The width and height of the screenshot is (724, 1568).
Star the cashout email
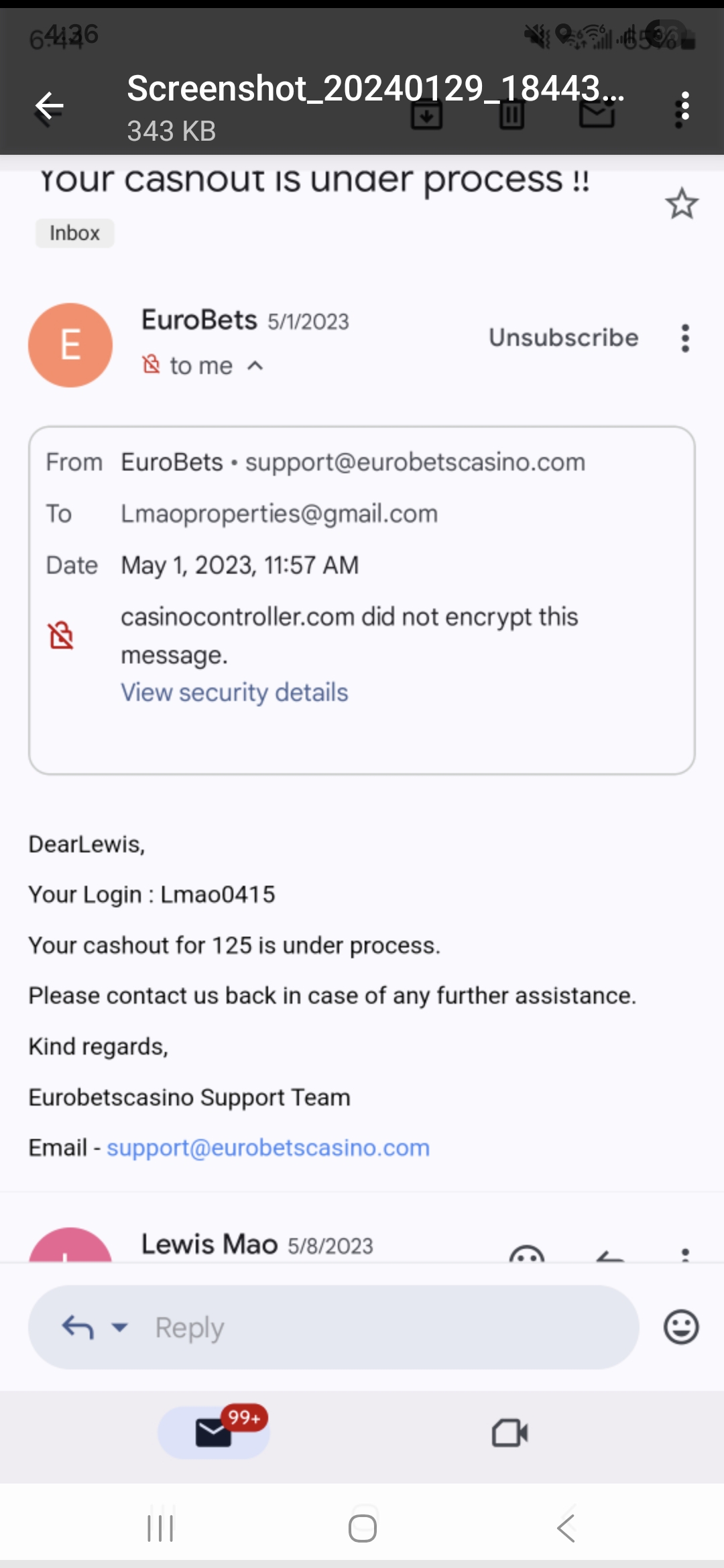pos(682,203)
